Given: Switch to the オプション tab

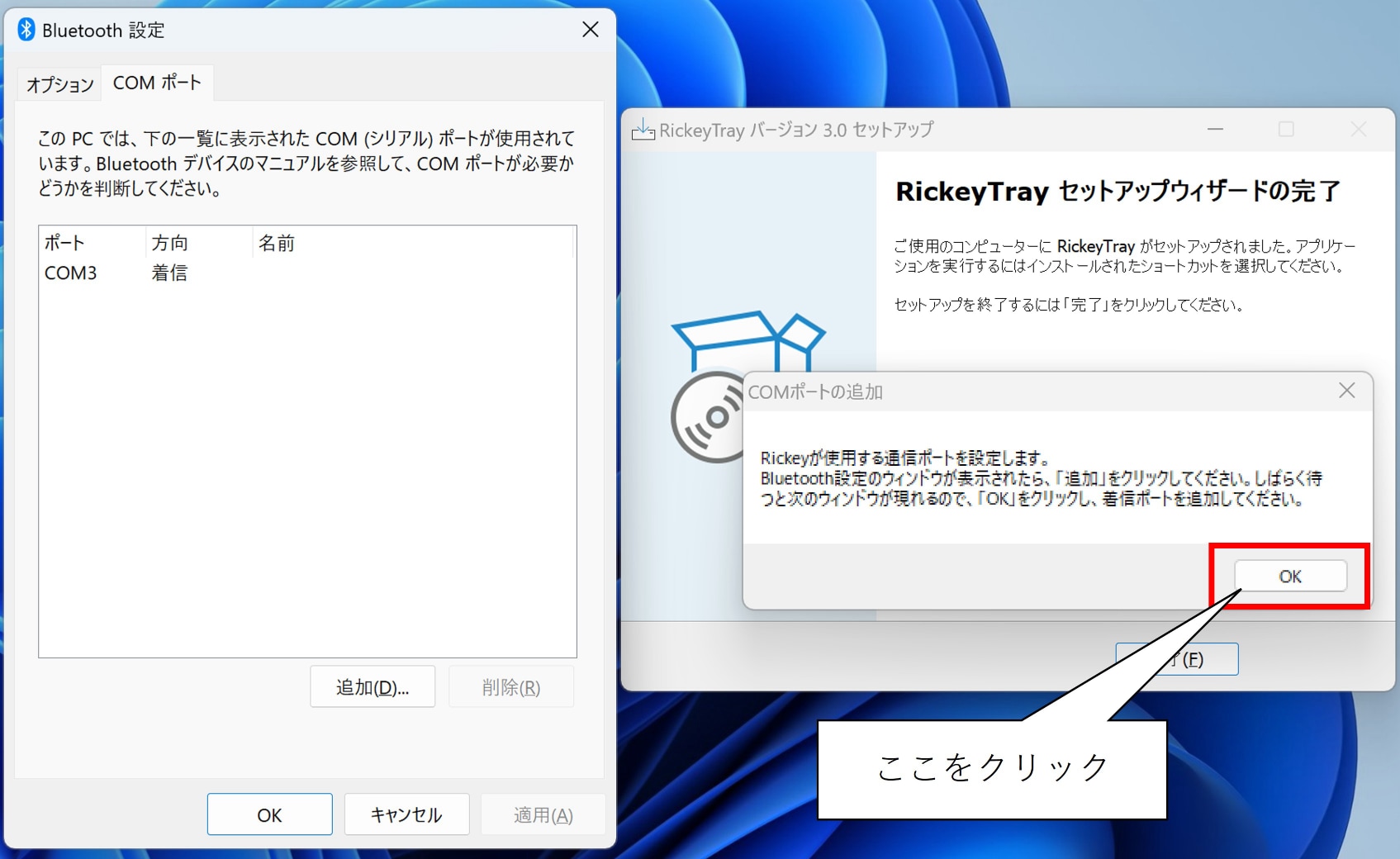Looking at the screenshot, I should click(x=58, y=83).
